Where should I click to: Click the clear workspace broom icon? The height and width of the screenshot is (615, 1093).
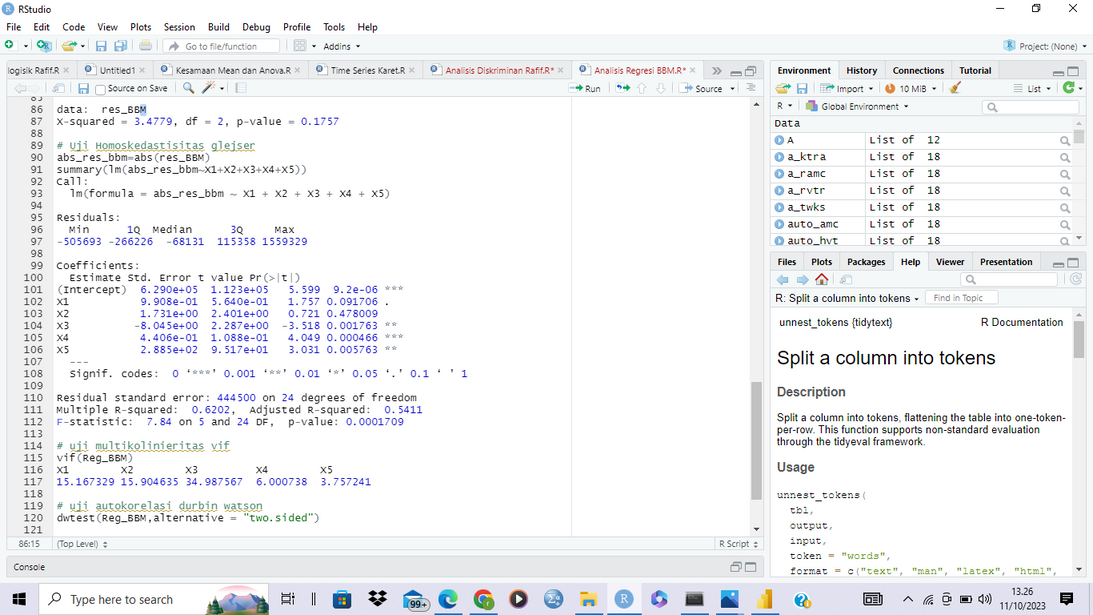956,88
